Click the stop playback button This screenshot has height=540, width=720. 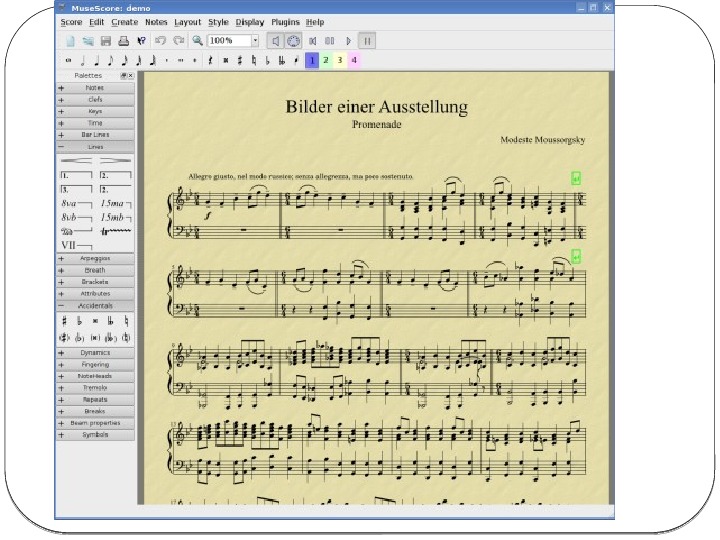tap(330, 41)
